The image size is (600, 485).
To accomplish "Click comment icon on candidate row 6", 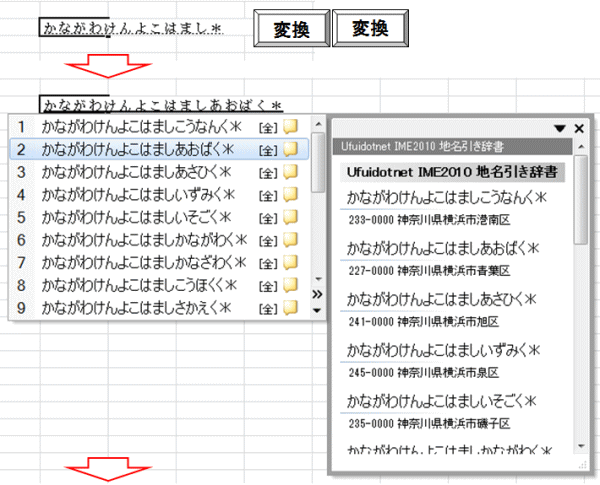I will (x=290, y=240).
